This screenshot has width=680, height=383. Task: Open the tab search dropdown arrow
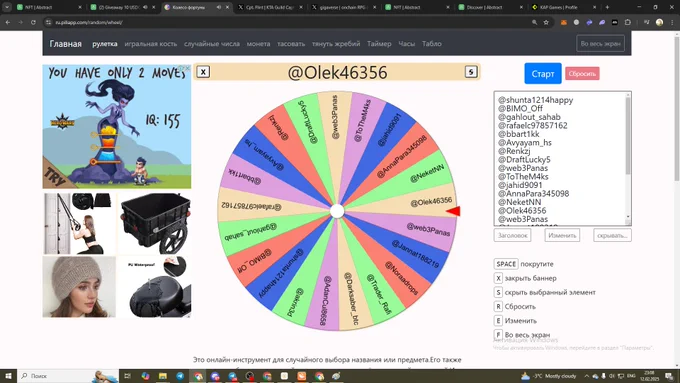7,7
